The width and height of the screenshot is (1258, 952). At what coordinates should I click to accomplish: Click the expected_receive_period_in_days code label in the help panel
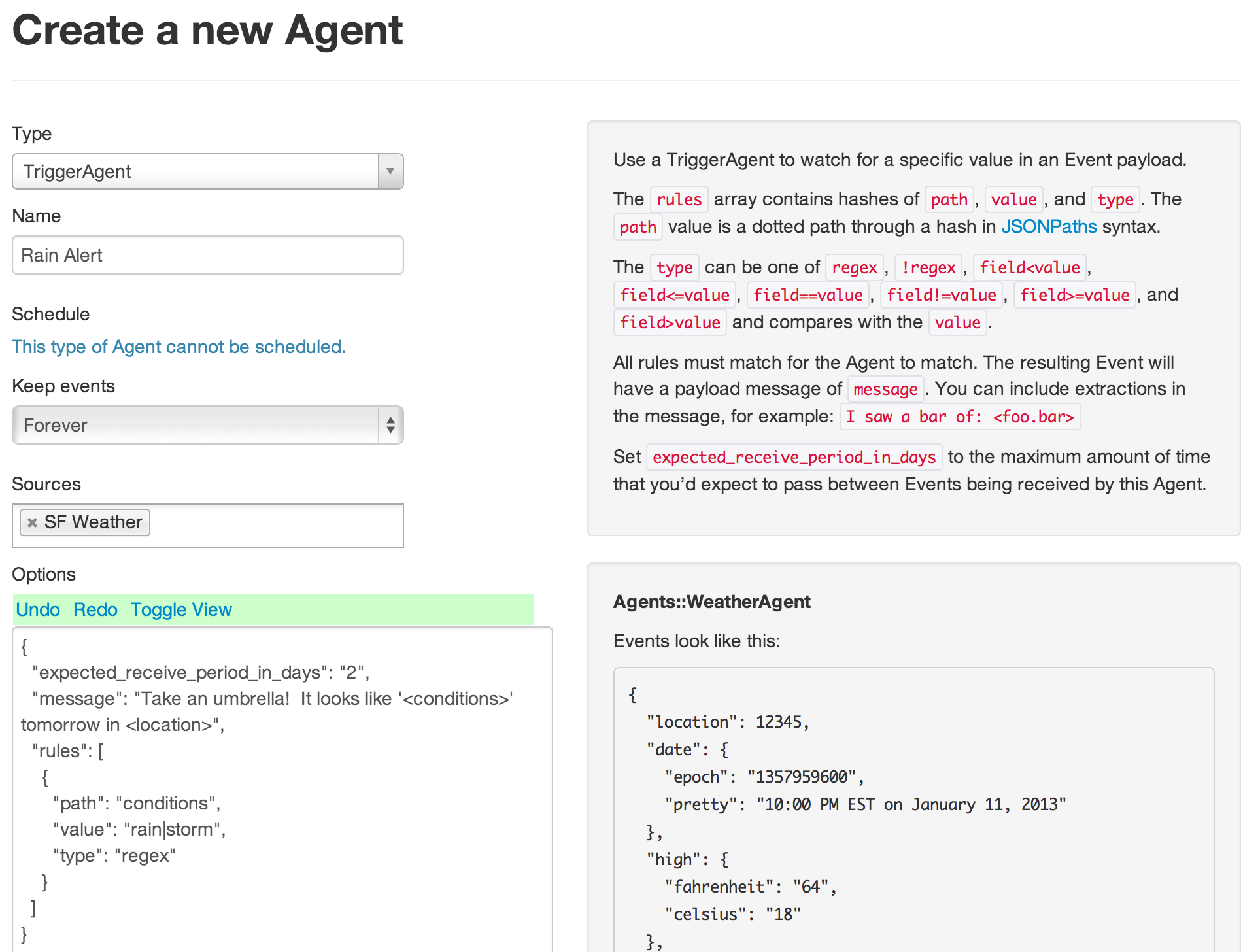click(x=794, y=457)
